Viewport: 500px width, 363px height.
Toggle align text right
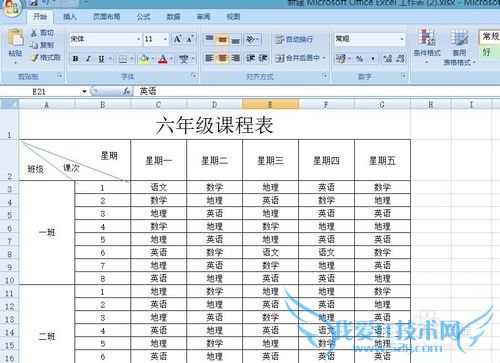pos(235,58)
